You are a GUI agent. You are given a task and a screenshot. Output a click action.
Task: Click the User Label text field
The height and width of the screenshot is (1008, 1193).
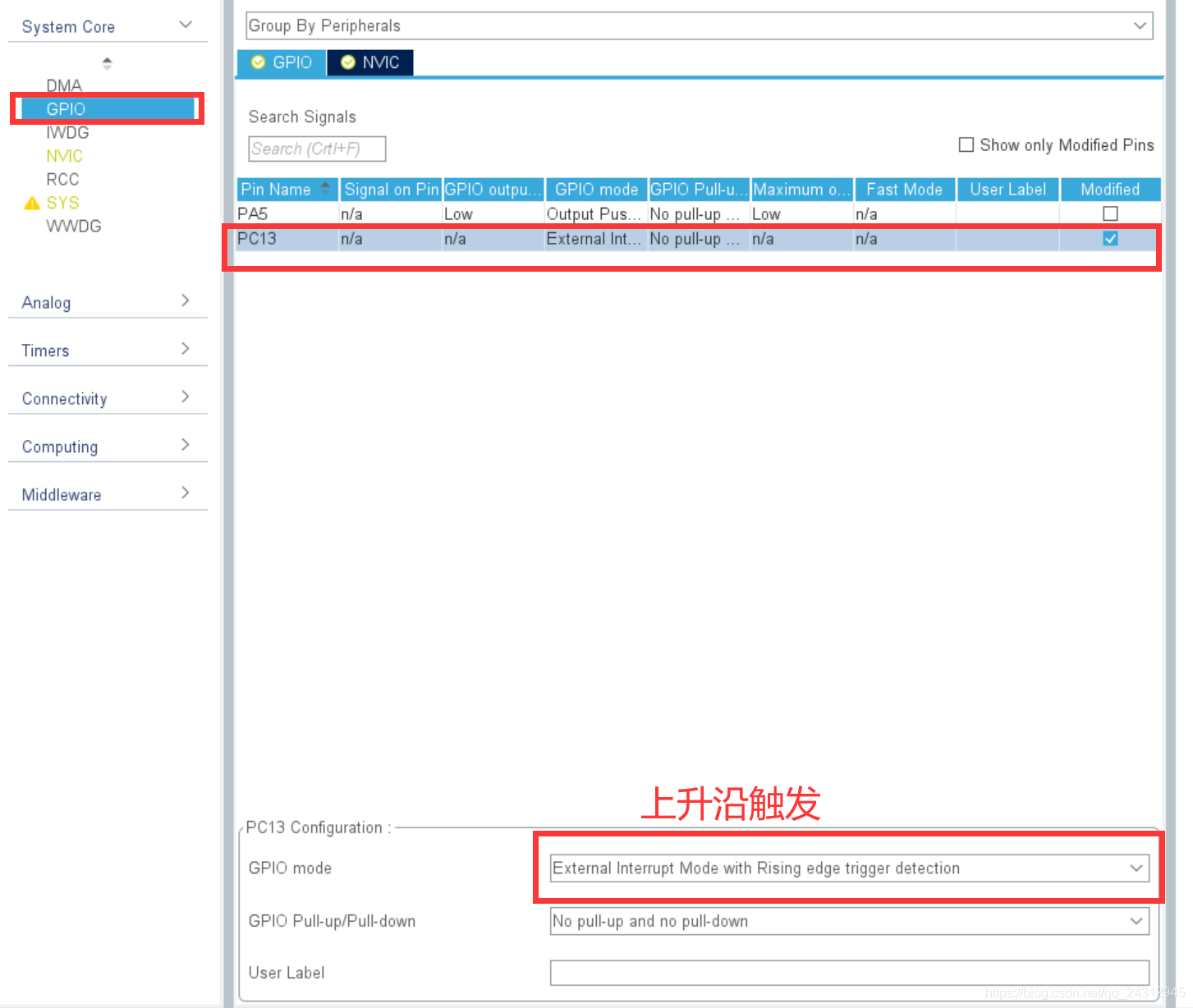point(849,973)
